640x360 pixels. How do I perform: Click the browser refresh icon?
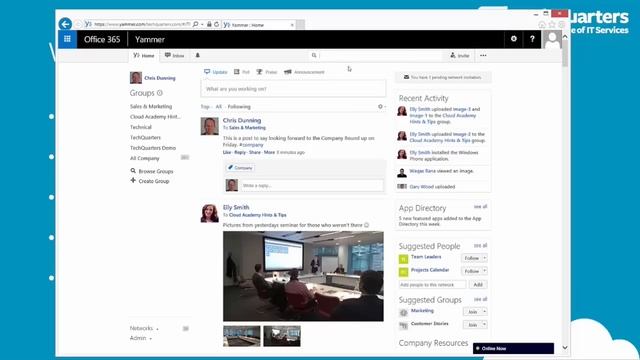(x=217, y=24)
